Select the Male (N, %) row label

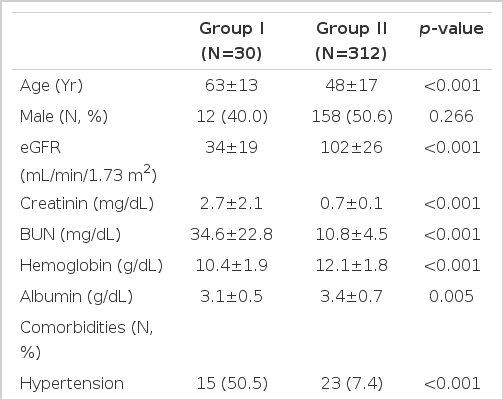(x=64, y=117)
